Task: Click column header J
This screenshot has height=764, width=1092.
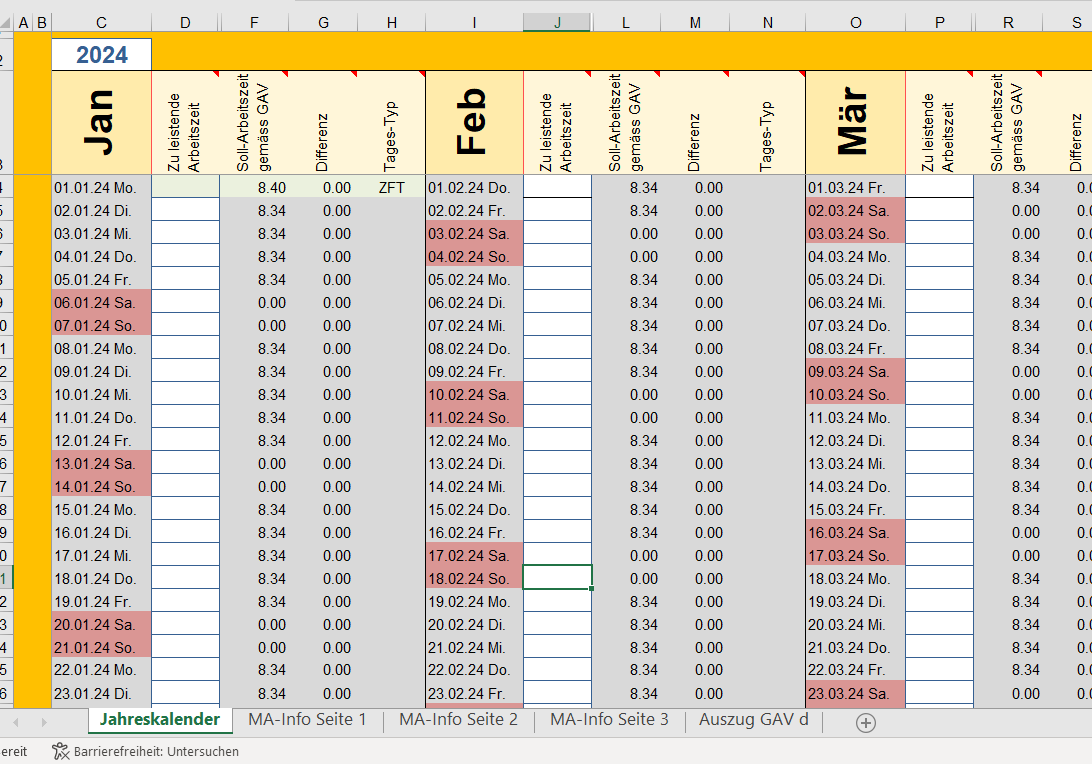Action: 557,22
